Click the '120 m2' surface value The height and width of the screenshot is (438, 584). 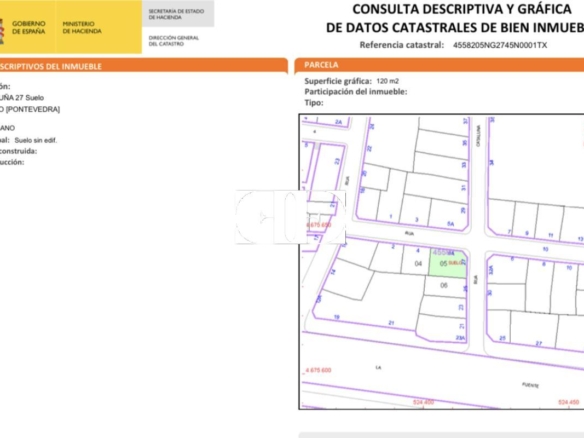click(x=388, y=81)
